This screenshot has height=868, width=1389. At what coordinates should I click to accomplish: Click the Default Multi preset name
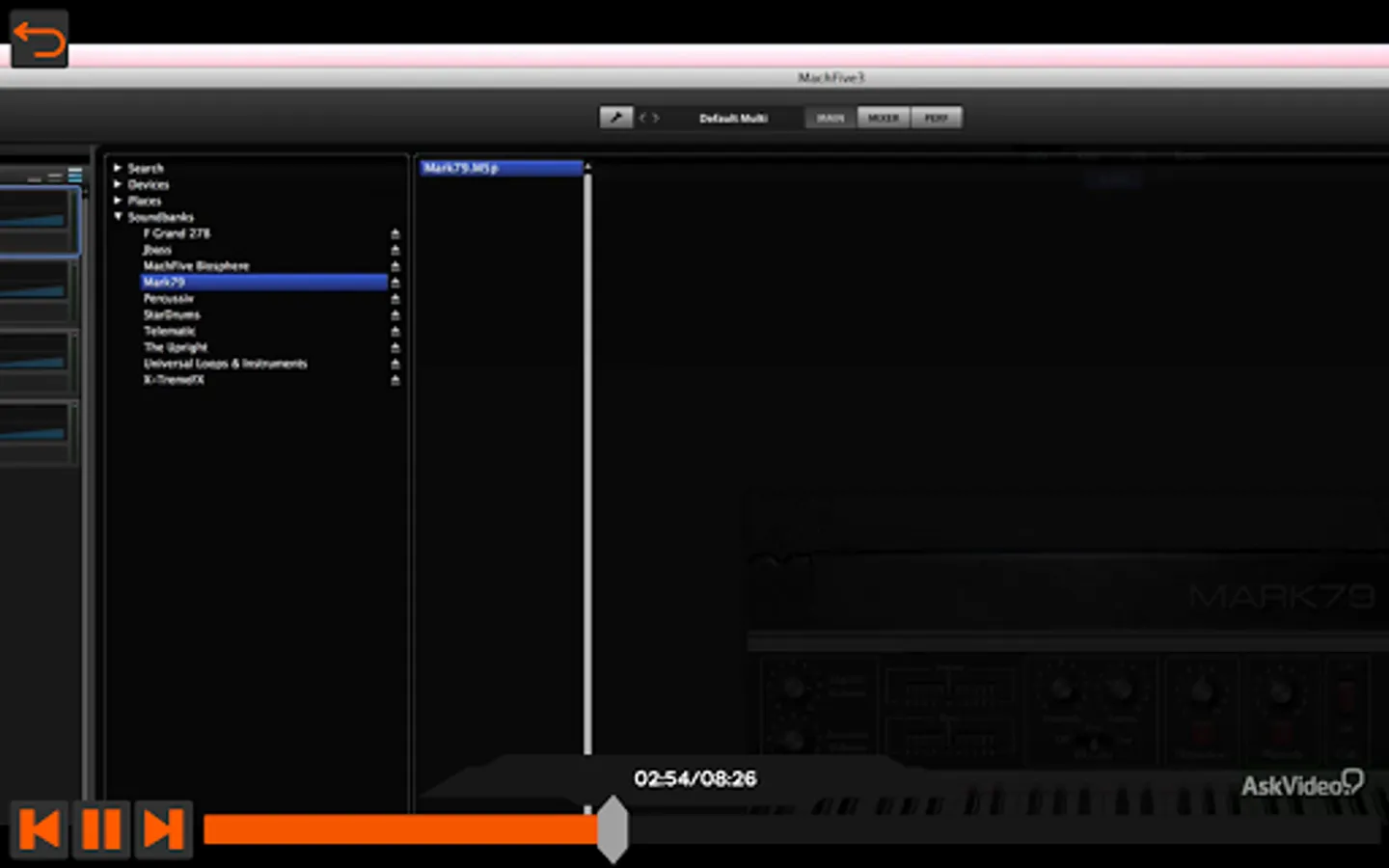pyautogui.click(x=733, y=118)
